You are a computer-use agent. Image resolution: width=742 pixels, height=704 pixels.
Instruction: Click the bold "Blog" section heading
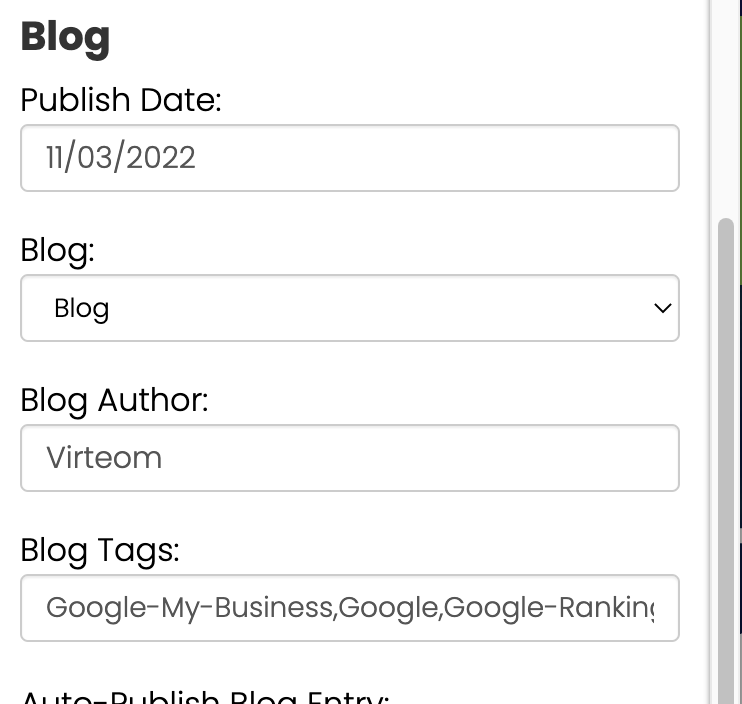(65, 37)
